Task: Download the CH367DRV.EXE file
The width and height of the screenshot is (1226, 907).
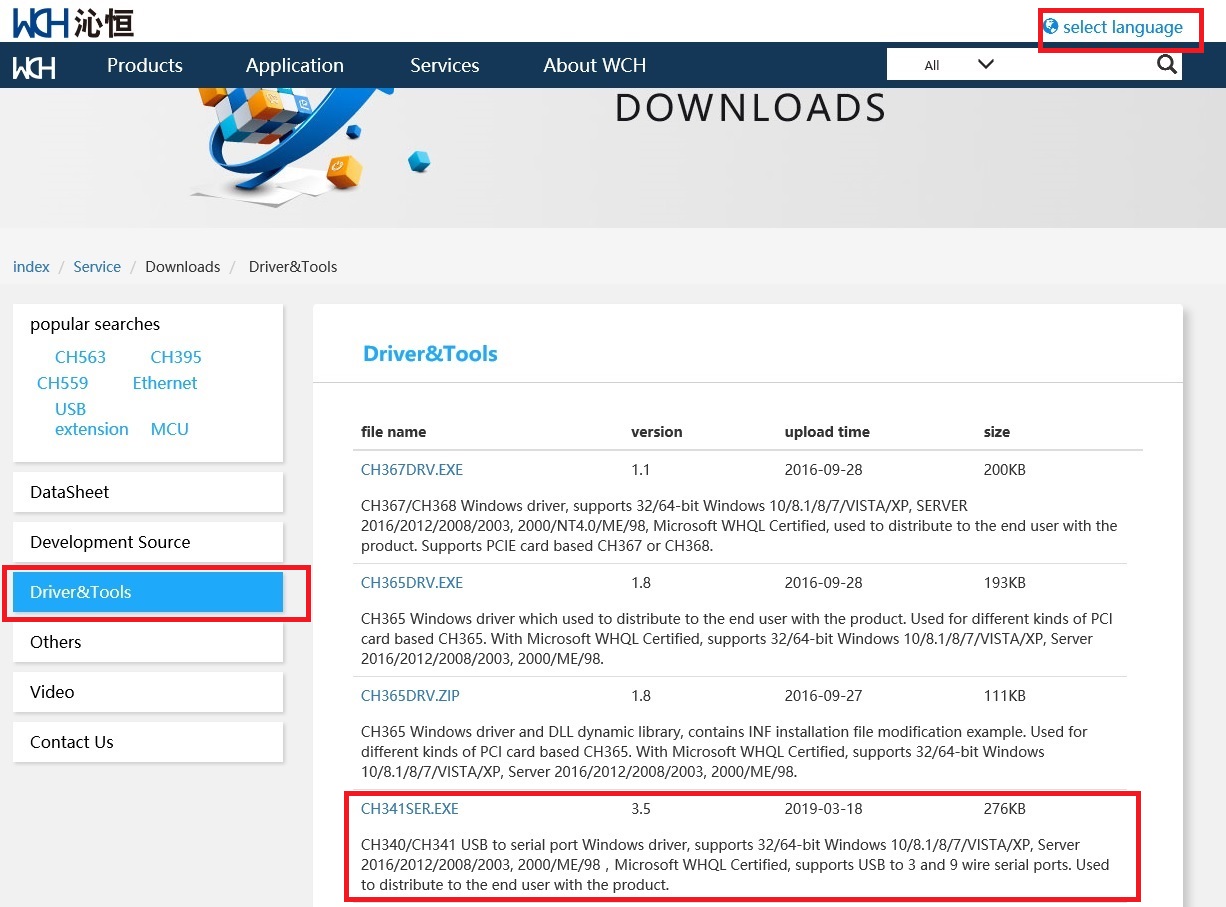Action: (411, 470)
